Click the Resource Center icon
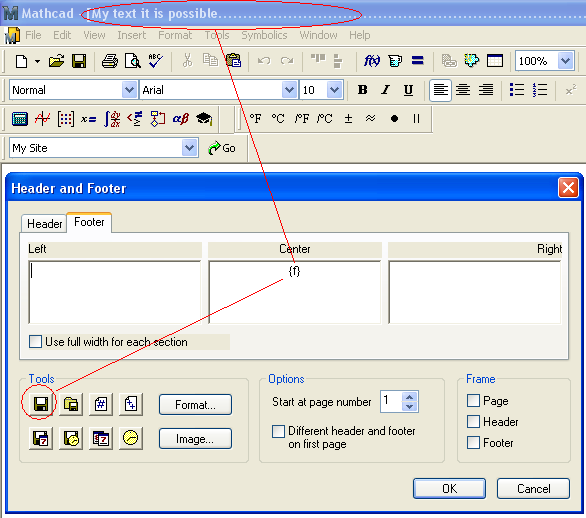This screenshot has width=586, height=518. point(472,60)
